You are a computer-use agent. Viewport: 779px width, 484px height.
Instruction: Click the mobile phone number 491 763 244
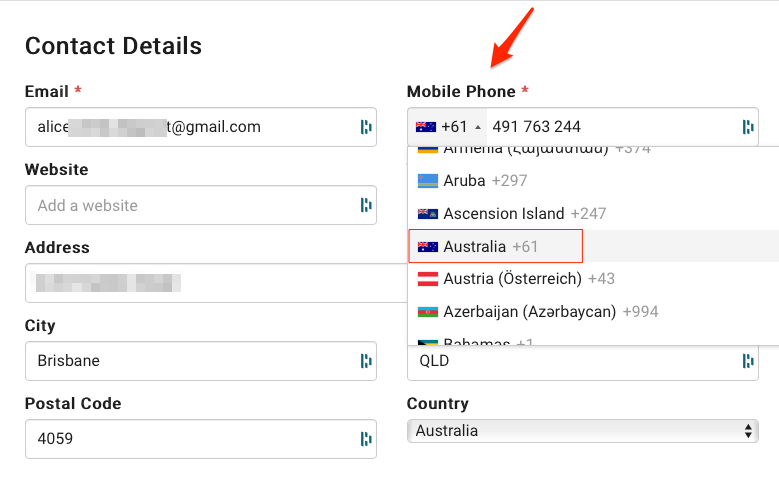537,127
